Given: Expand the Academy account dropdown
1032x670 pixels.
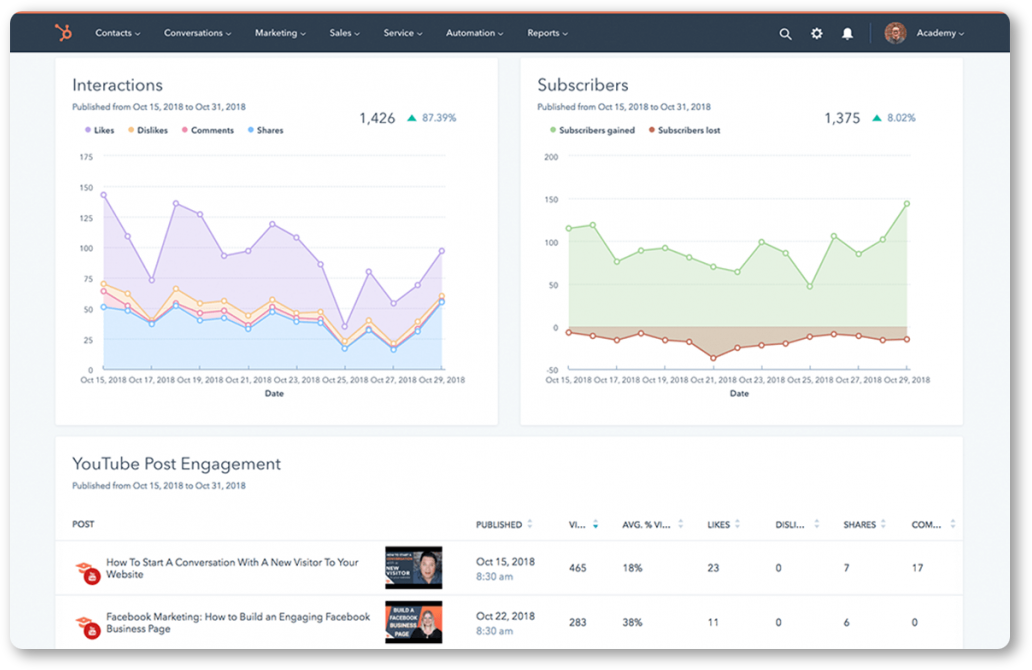Looking at the screenshot, I should point(940,33).
